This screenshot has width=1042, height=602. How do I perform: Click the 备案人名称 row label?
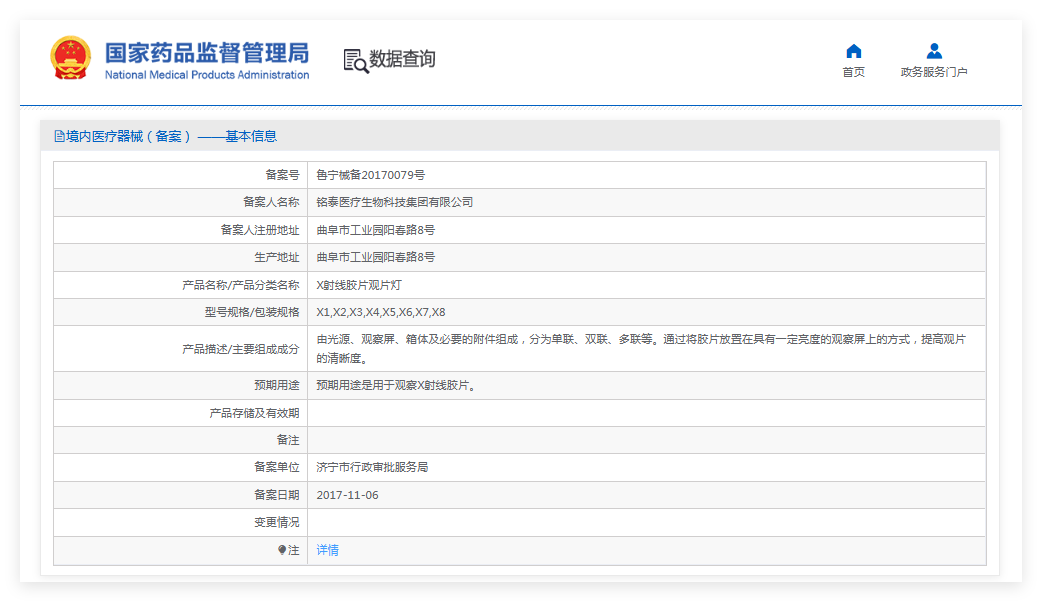coord(271,202)
